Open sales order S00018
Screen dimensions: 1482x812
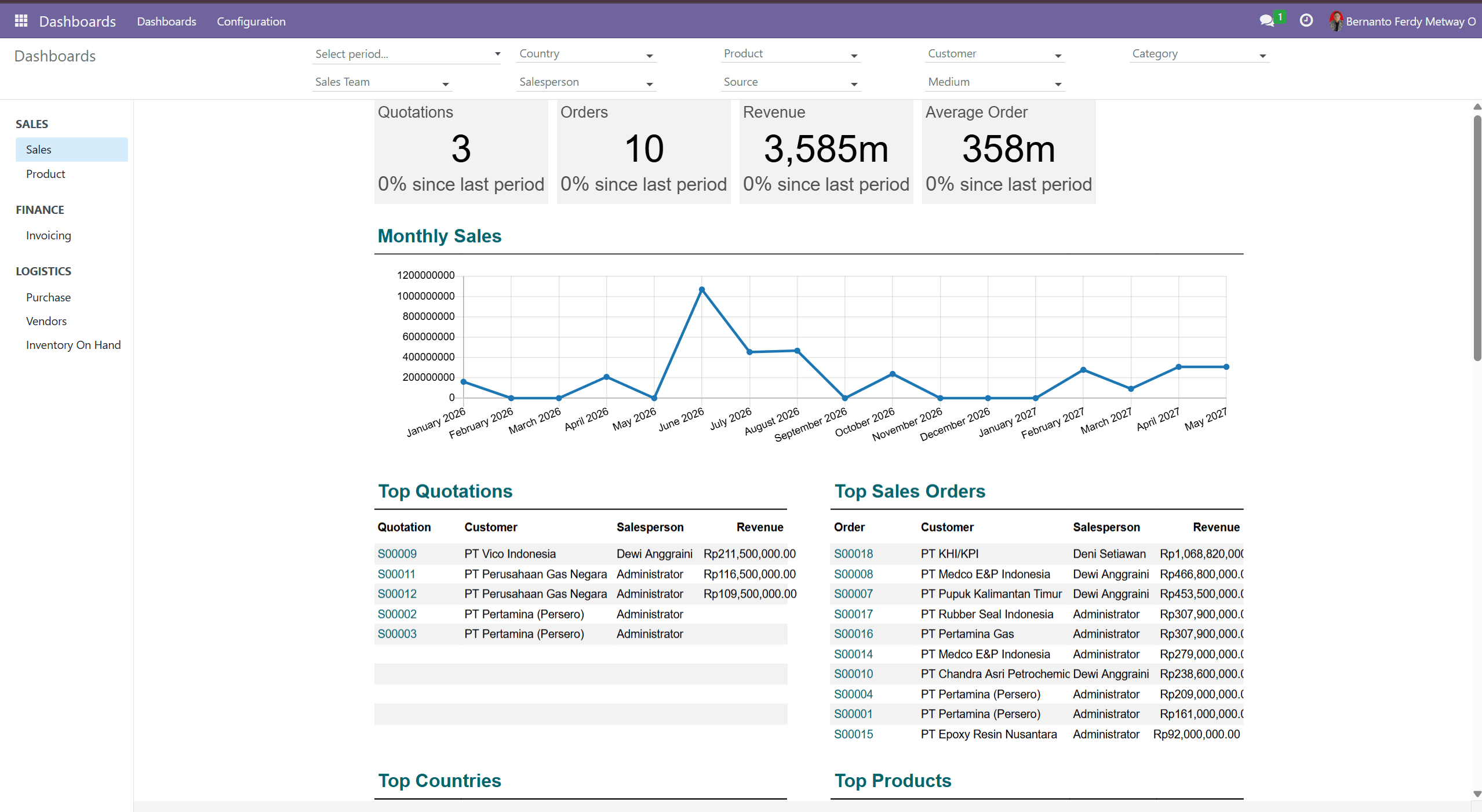[x=853, y=554]
